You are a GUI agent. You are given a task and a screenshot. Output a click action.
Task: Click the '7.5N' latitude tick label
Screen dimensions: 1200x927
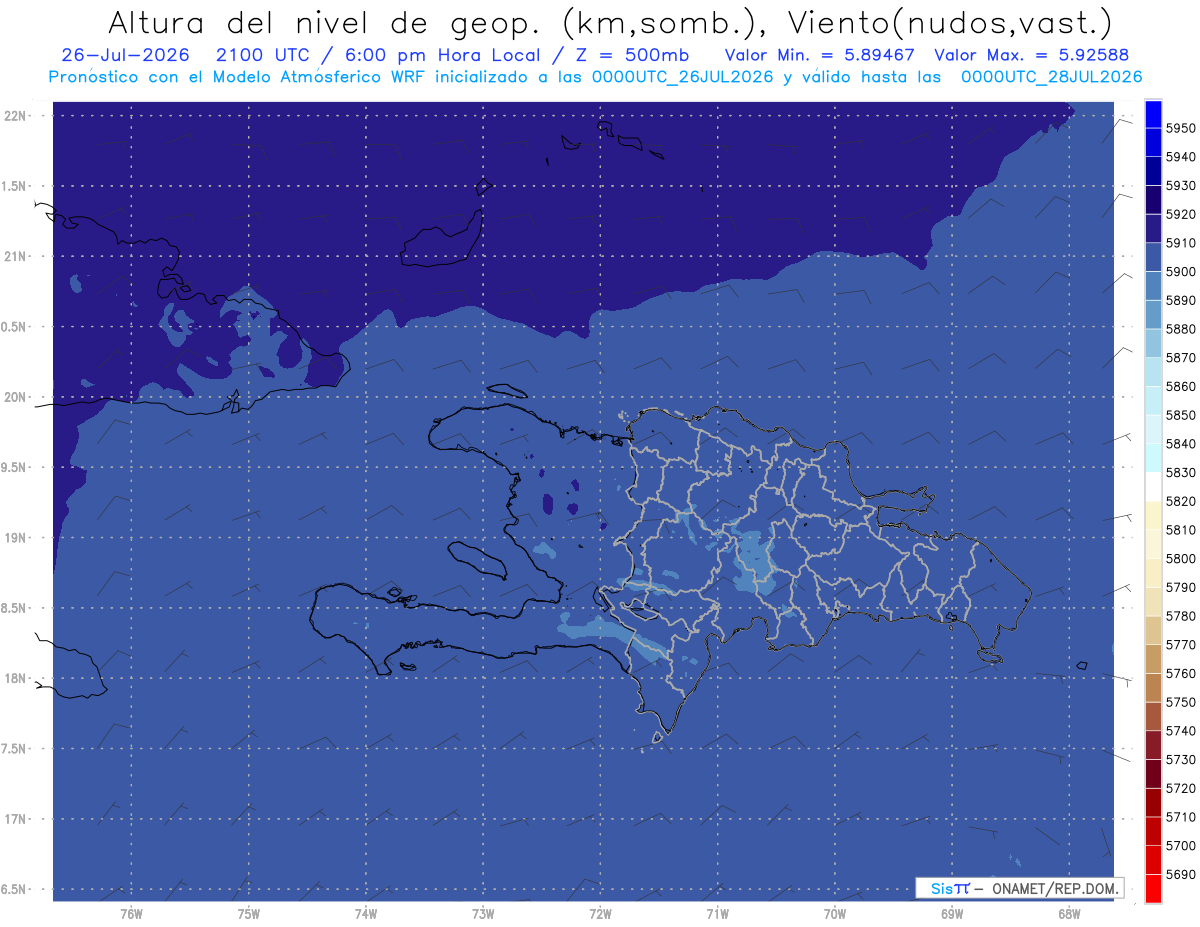[15, 749]
